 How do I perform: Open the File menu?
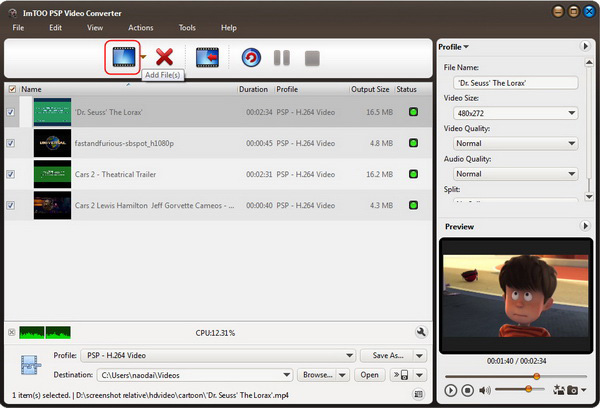(18, 28)
